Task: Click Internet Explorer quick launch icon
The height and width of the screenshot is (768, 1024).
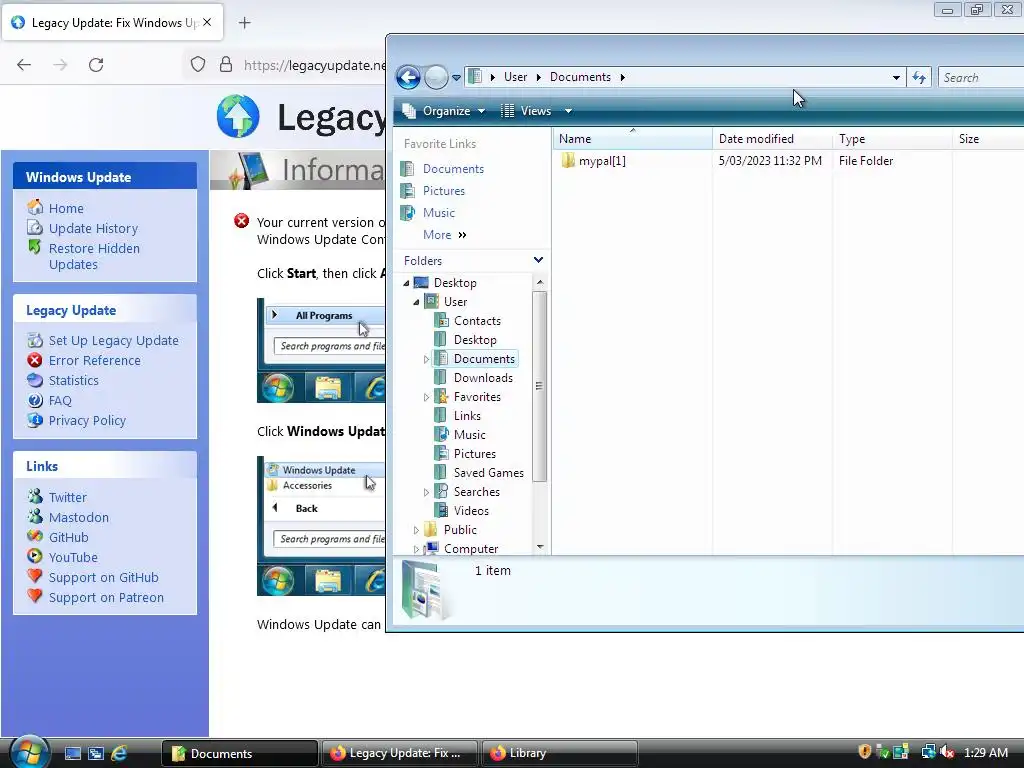Action: tap(119, 753)
